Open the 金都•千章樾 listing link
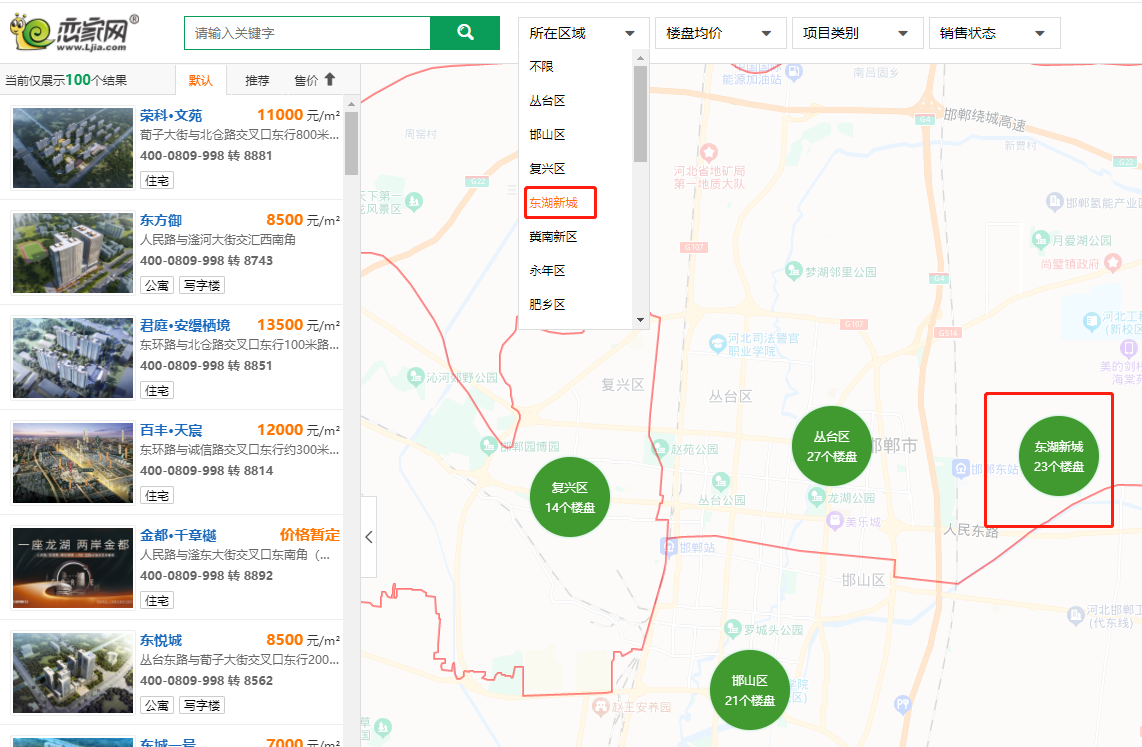The height and width of the screenshot is (747, 1142). (178, 535)
